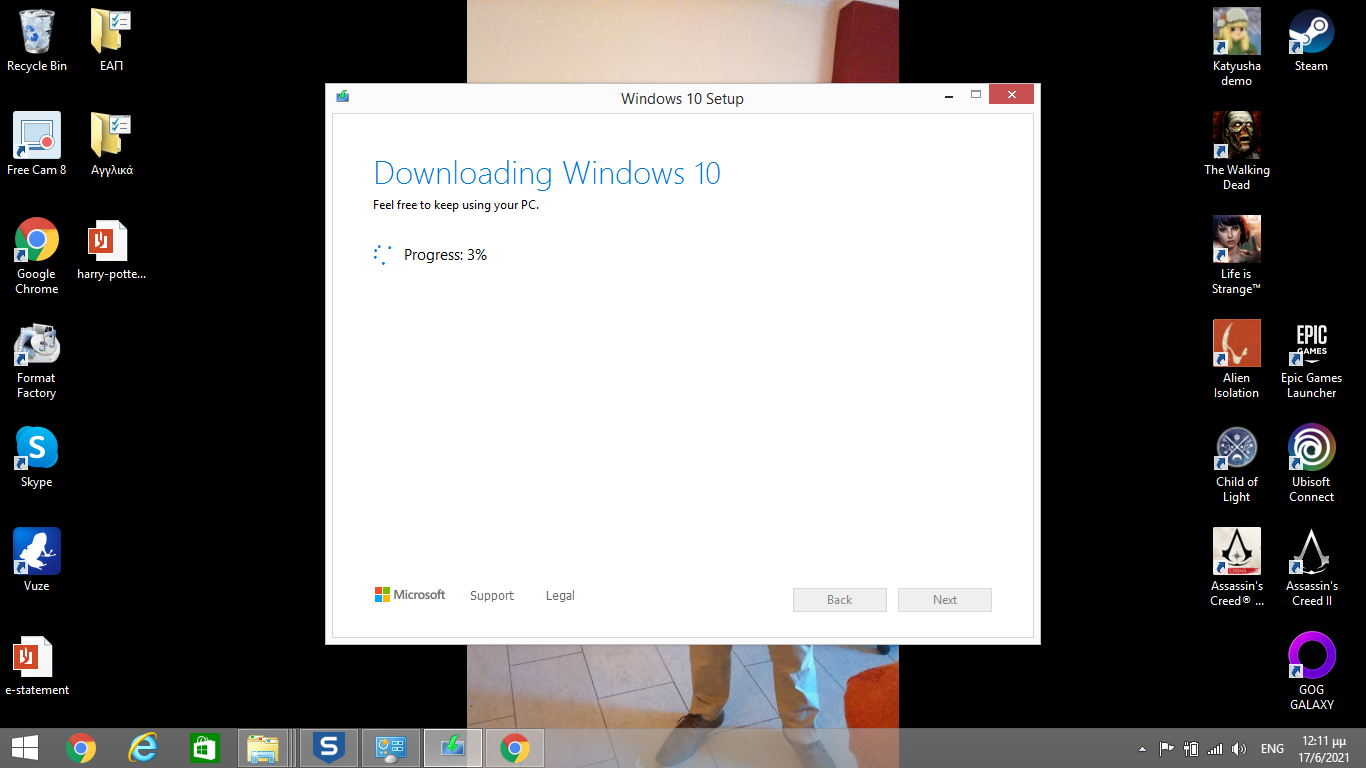The width and height of the screenshot is (1366, 768).
Task: Switch input language from ENG
Action: (1272, 749)
